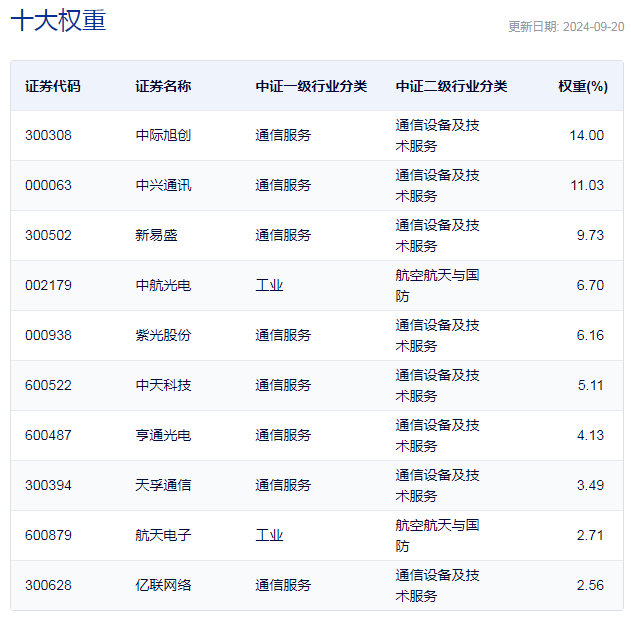The height and width of the screenshot is (620, 631).
Task: Click security name 新易盛
Action: 156,235
